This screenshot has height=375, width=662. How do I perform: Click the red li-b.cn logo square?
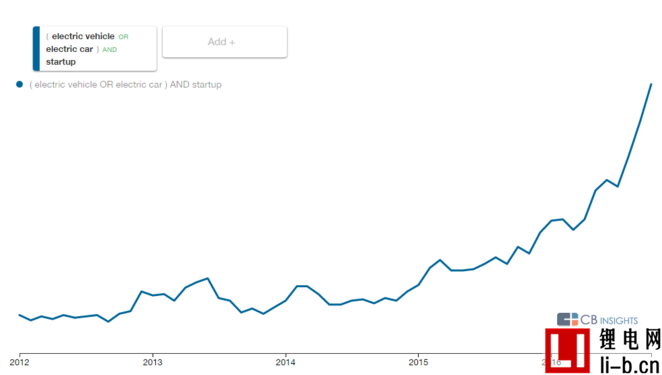click(x=567, y=351)
